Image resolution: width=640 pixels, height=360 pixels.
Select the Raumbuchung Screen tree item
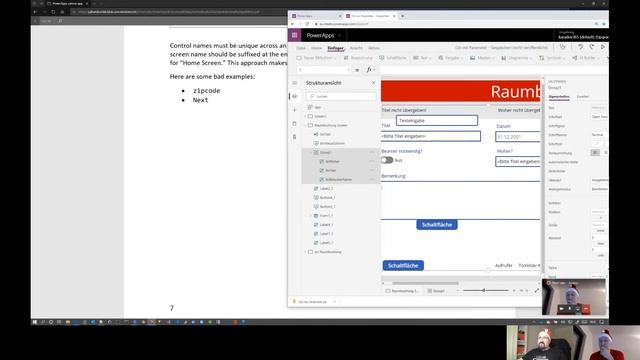[331, 125]
